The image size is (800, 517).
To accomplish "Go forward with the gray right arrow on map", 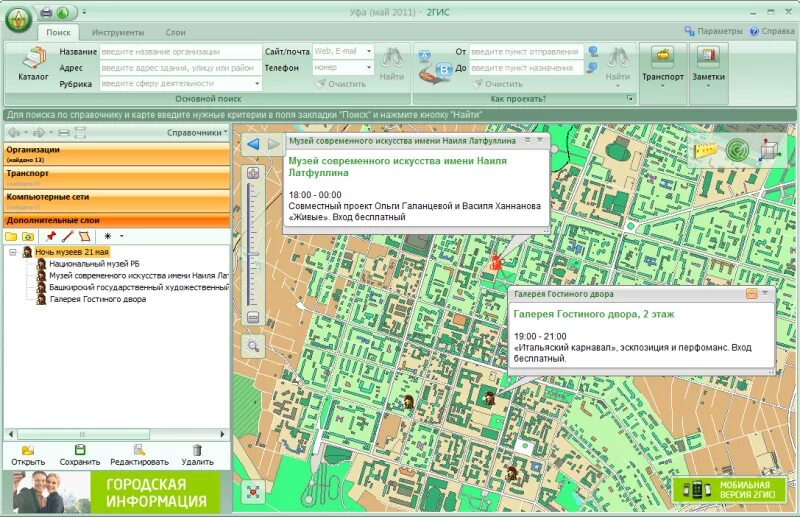I will pos(273,144).
